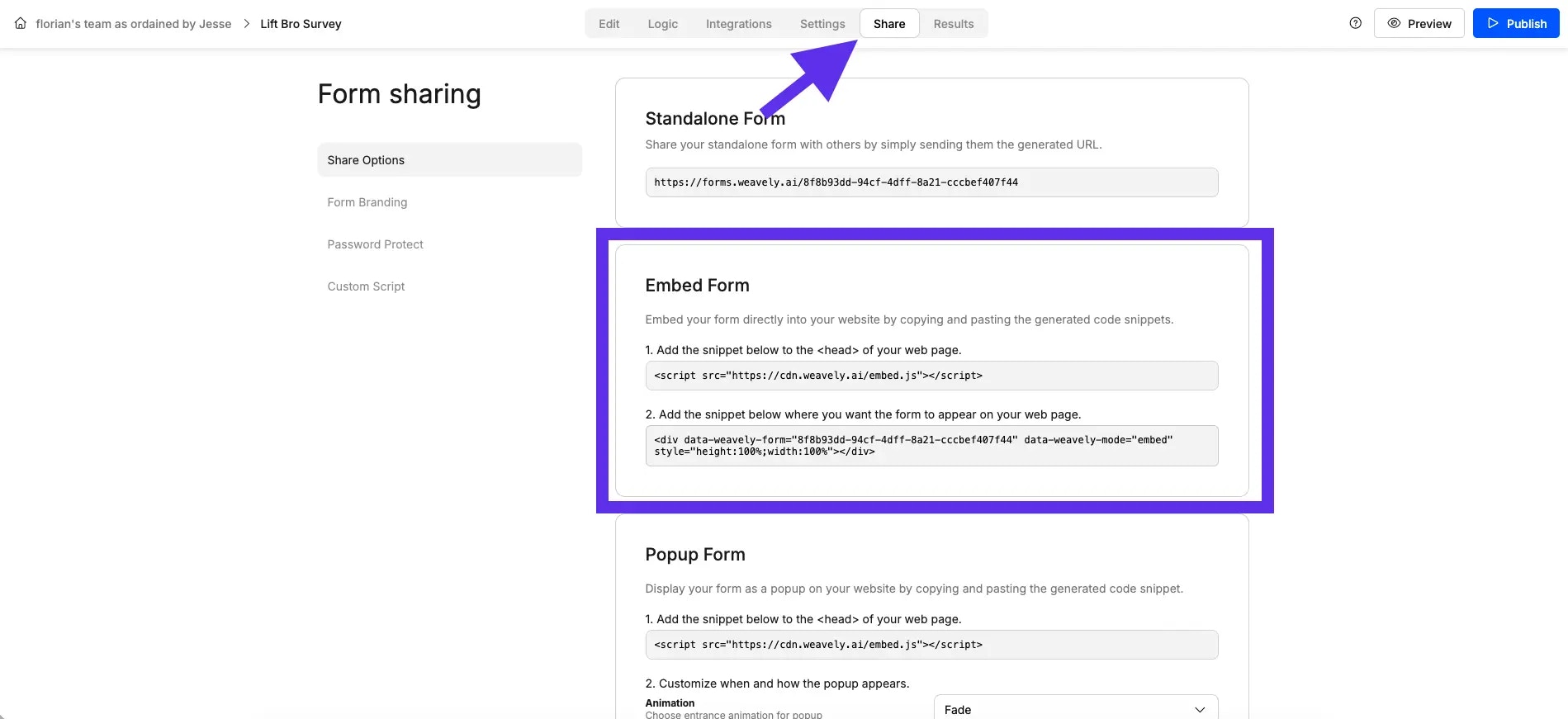Select the Share tab
Viewport: 1568px width, 719px height.
(x=888, y=23)
